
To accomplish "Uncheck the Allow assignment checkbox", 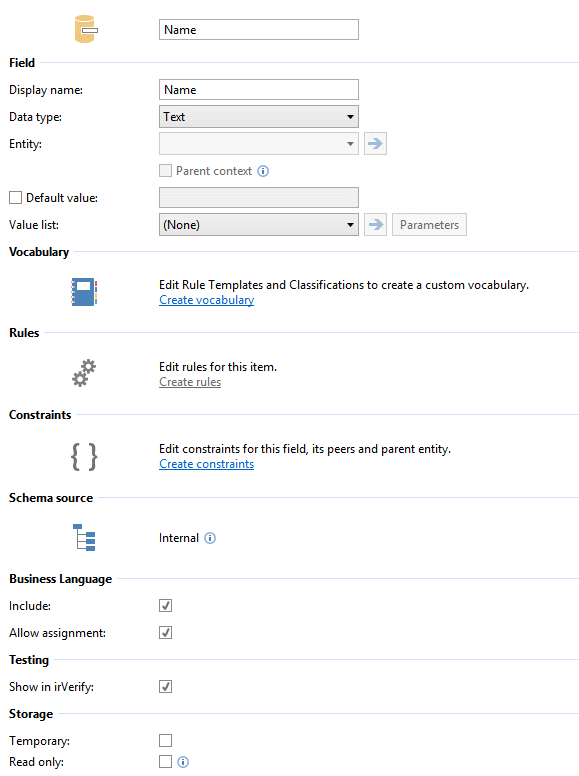I will [x=165, y=632].
